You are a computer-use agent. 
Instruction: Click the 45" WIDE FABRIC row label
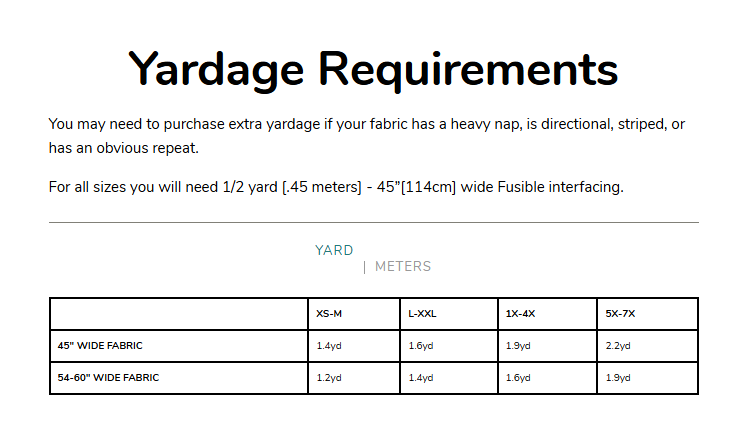pyautogui.click(x=100, y=346)
